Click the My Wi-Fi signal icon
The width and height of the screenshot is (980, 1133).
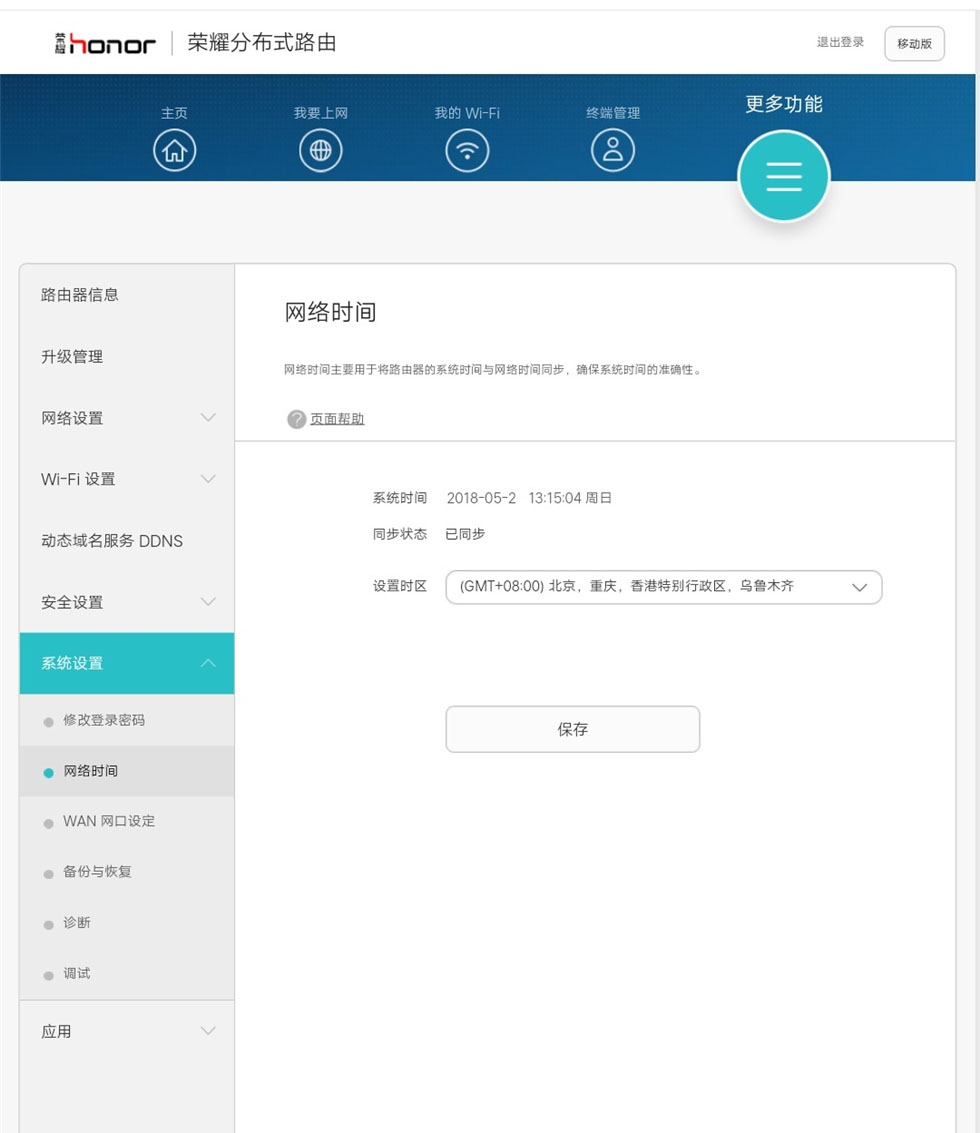pyautogui.click(x=467, y=151)
